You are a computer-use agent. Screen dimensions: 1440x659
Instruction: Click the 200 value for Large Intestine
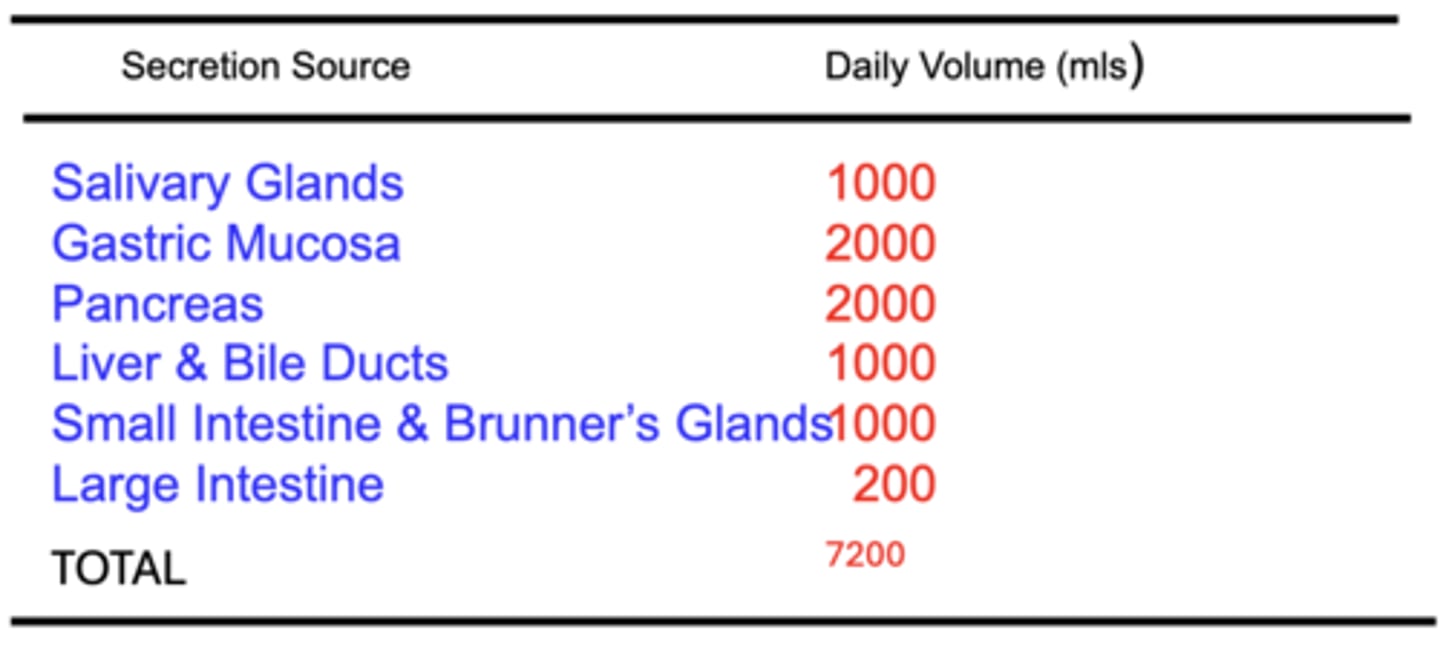click(894, 485)
